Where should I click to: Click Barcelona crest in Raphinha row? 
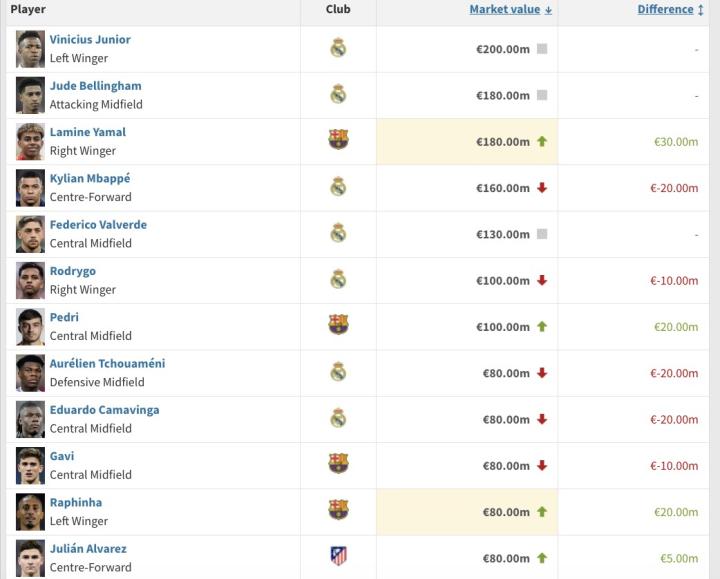click(x=338, y=510)
